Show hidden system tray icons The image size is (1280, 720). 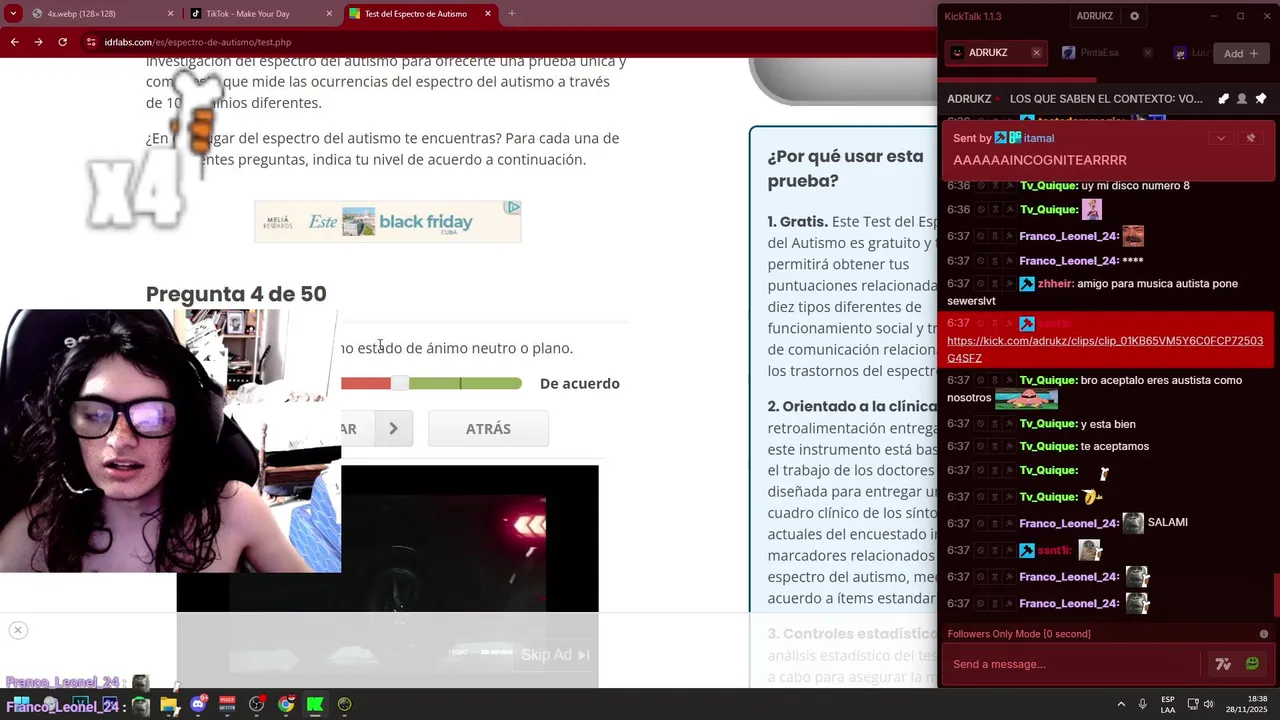[x=1121, y=705]
